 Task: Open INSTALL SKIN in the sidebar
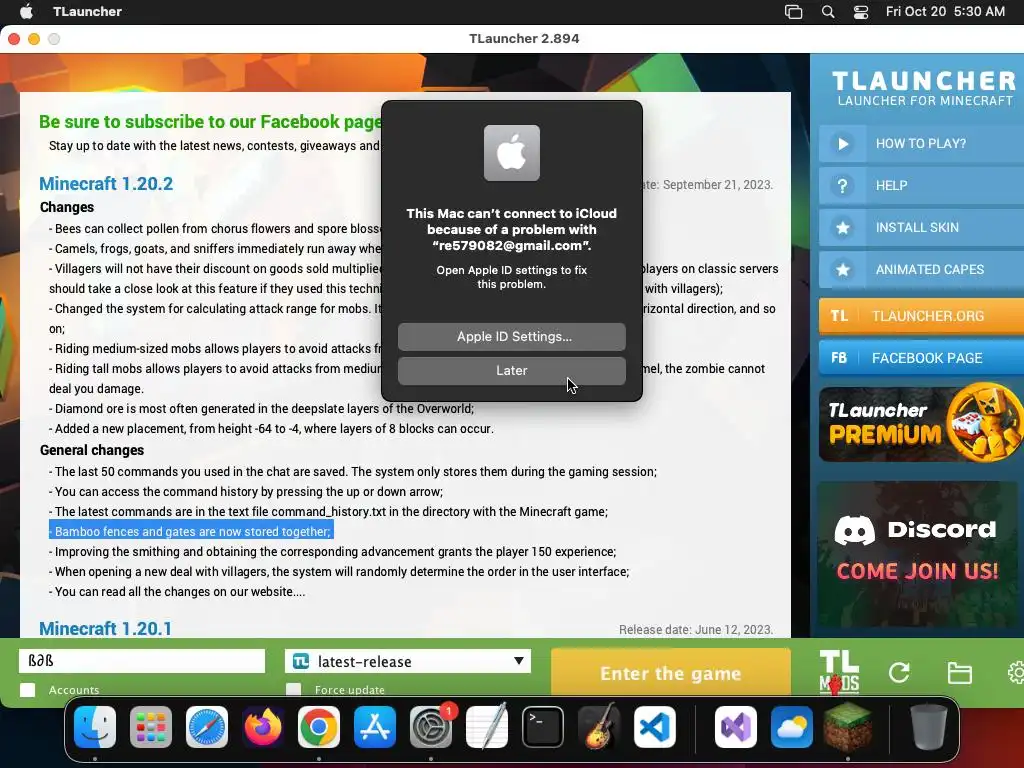point(921,227)
